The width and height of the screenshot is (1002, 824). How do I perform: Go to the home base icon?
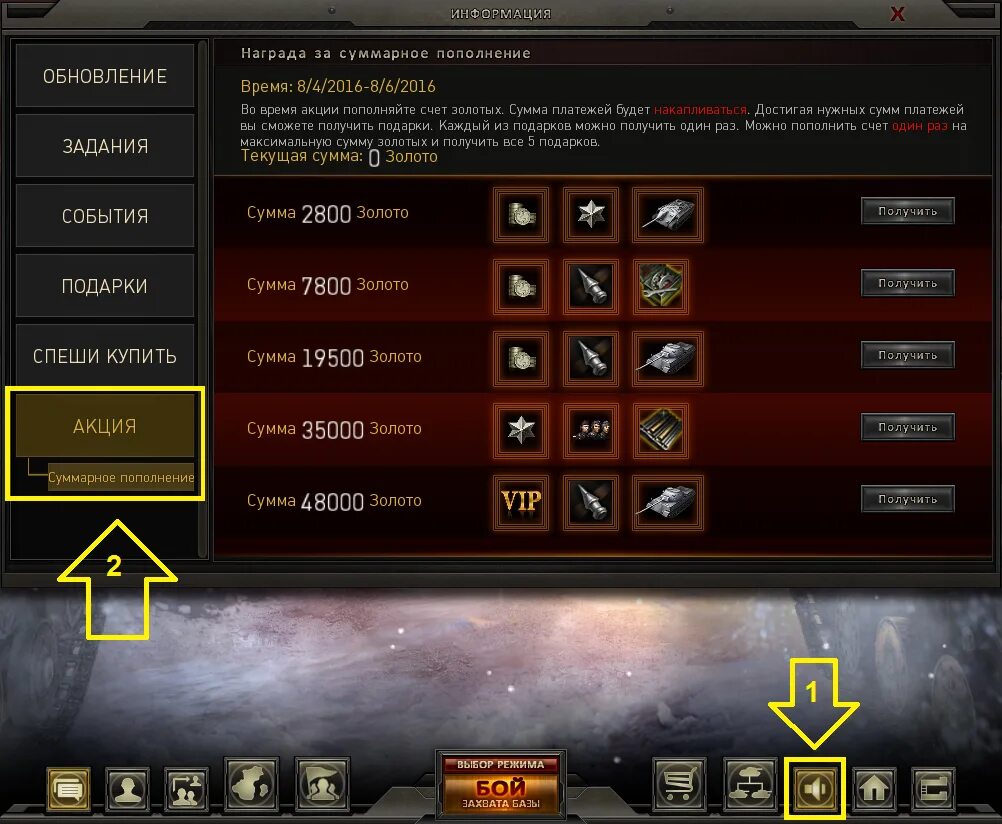click(x=874, y=788)
